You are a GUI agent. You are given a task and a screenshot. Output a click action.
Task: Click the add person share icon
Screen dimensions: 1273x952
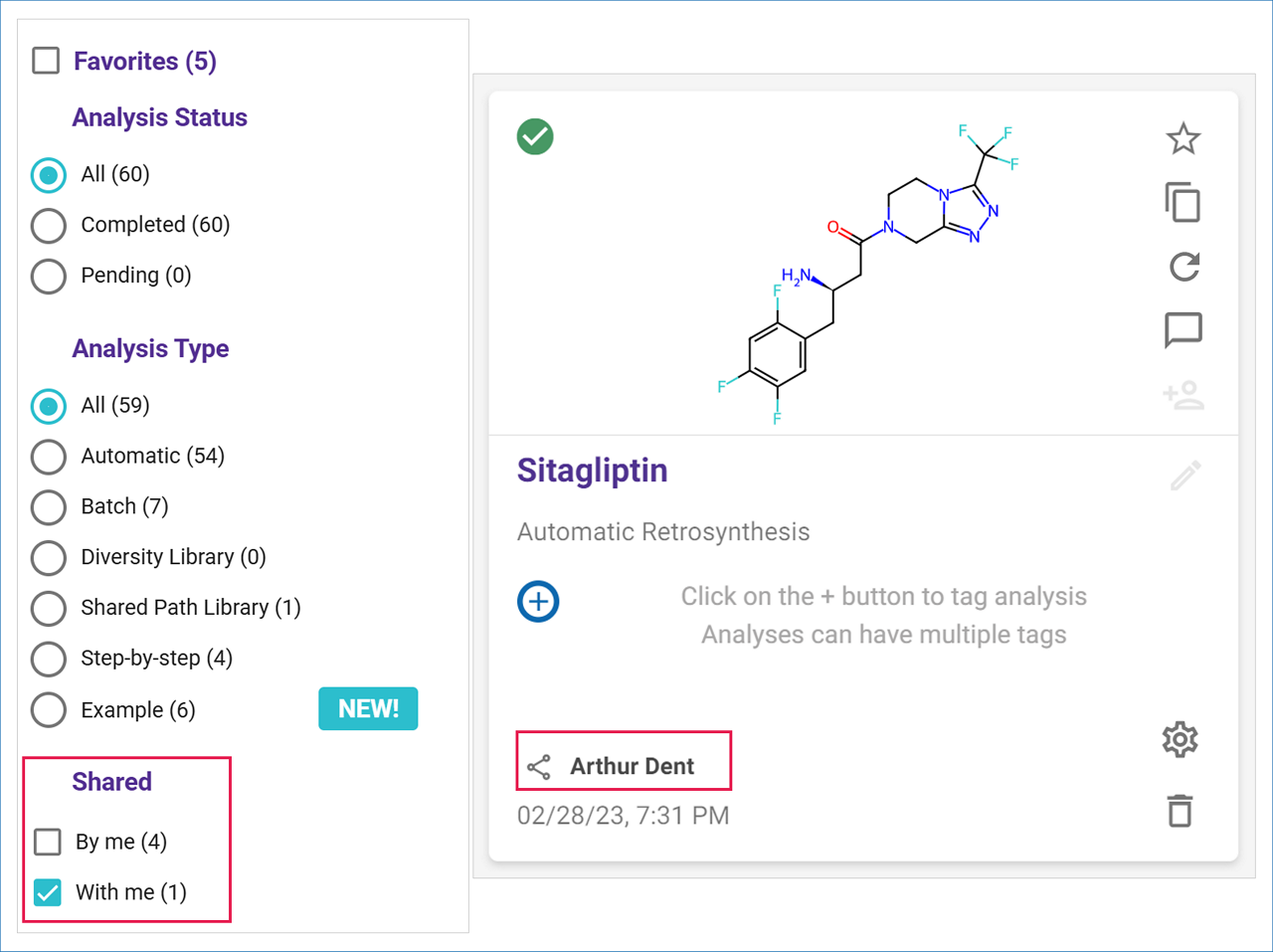(1182, 395)
